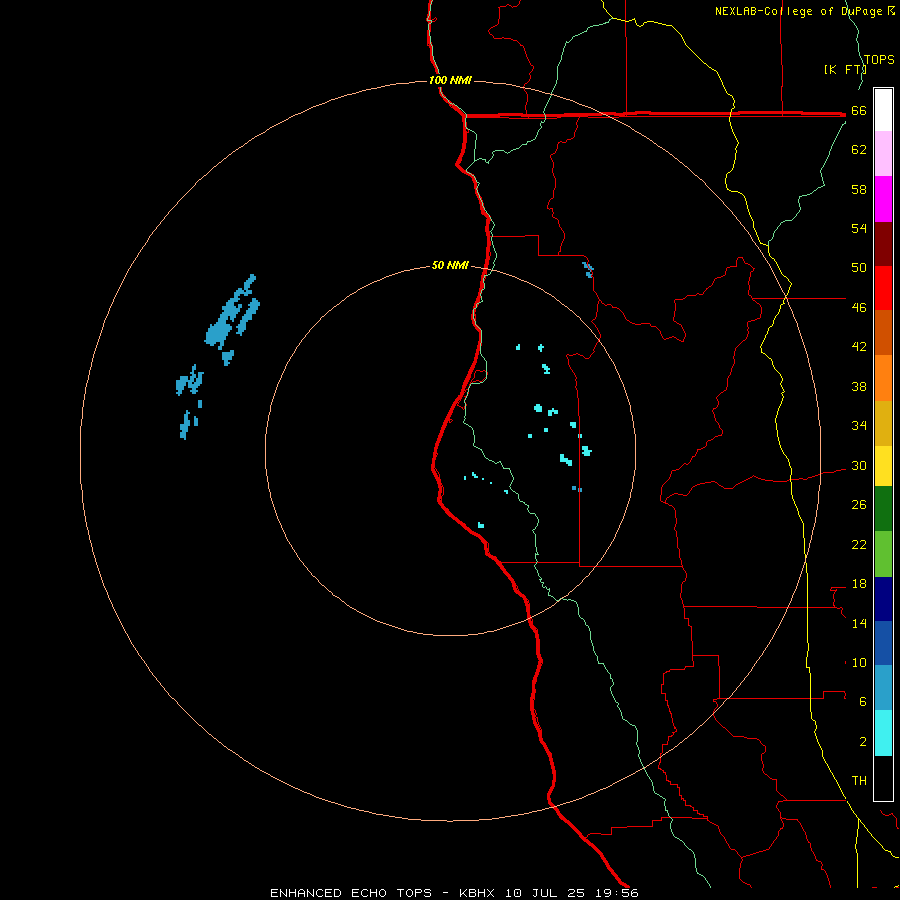The width and height of the screenshot is (900, 900).
Task: Click the legend label "TH"
Action: pyautogui.click(x=859, y=781)
